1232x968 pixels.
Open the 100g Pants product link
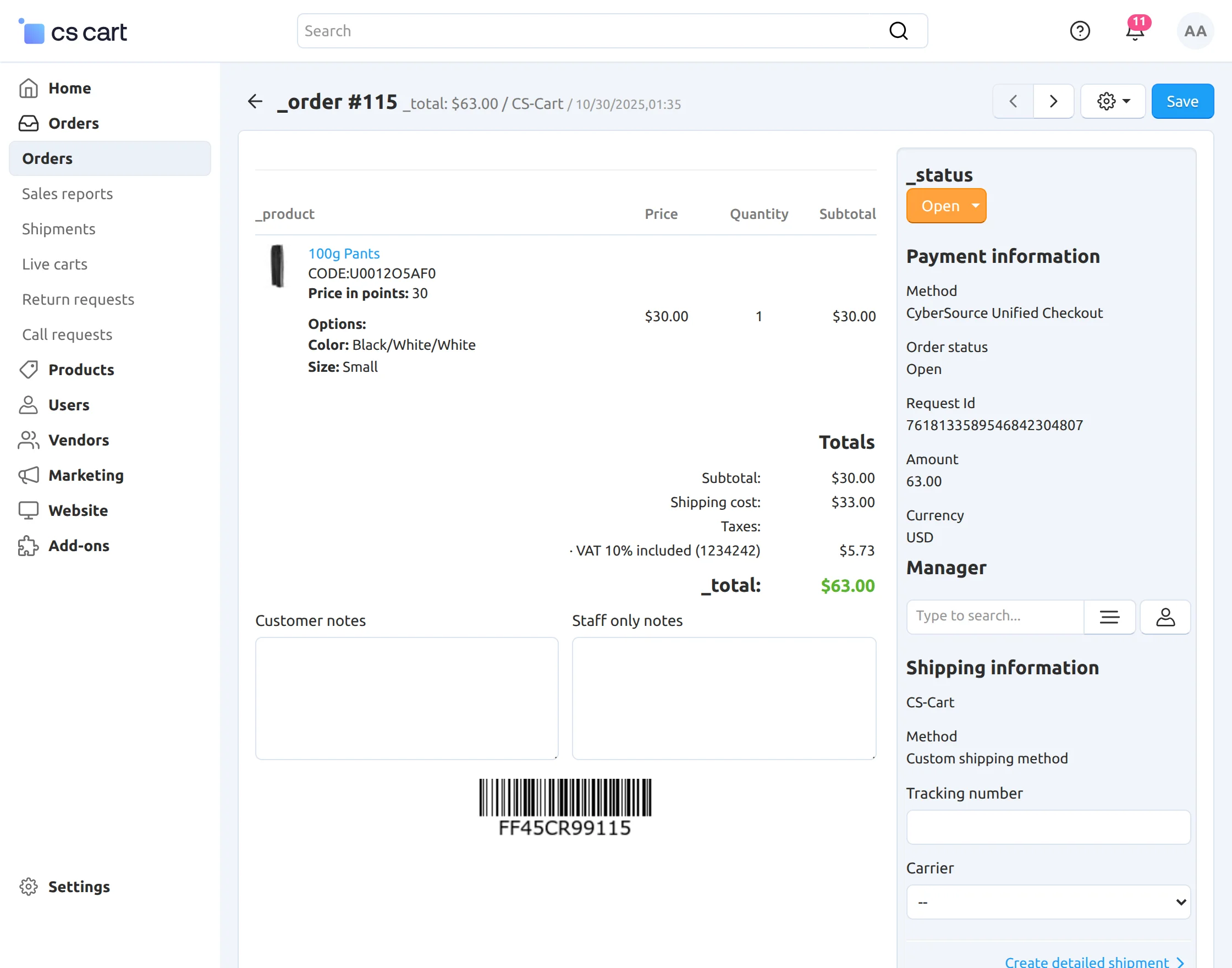(343, 254)
